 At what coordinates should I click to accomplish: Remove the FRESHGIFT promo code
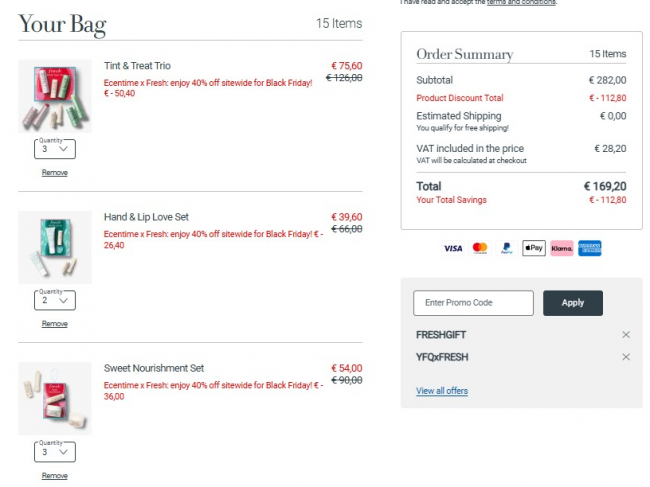pos(626,335)
